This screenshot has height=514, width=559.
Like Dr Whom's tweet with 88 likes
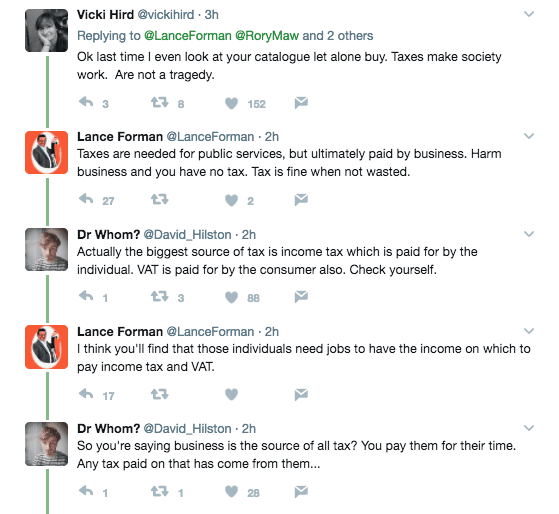click(x=231, y=297)
